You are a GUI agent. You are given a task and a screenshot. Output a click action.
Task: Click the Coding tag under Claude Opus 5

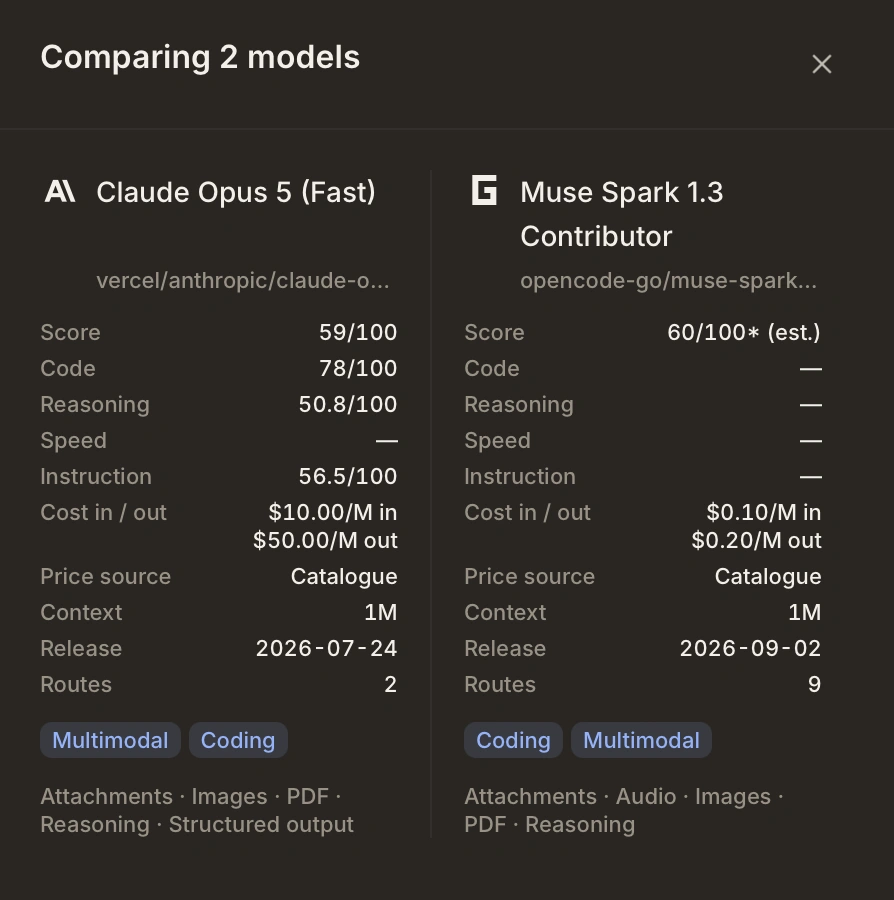238,740
